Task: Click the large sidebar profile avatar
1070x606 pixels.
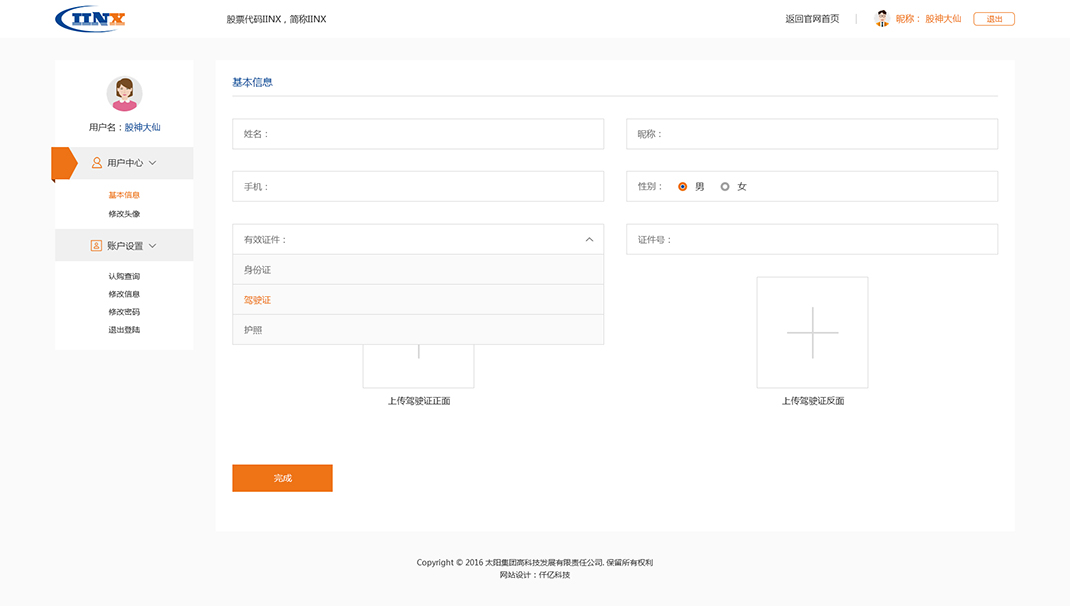Action: (x=124, y=94)
